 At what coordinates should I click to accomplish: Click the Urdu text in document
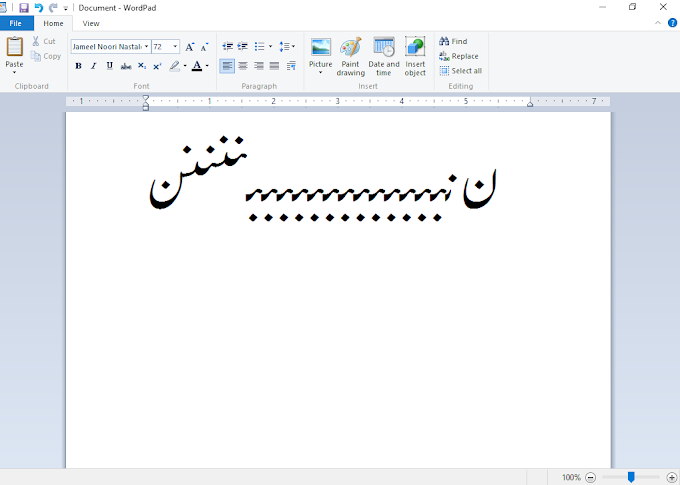(x=323, y=178)
